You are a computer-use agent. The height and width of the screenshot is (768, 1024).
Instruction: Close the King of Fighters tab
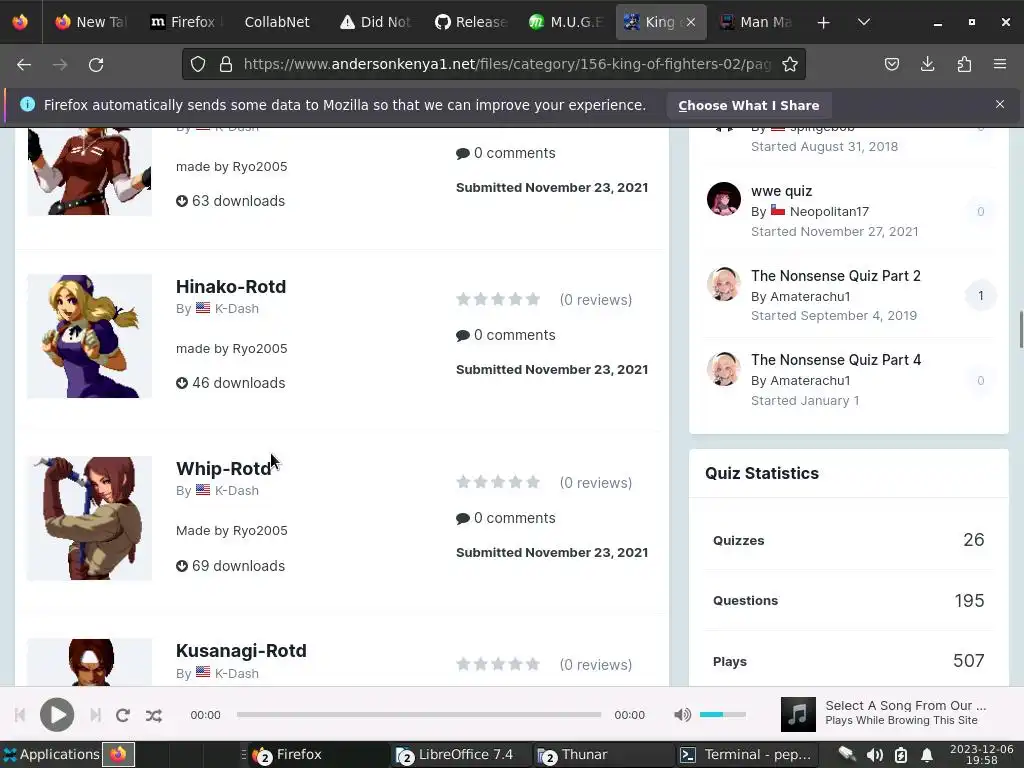point(691,22)
